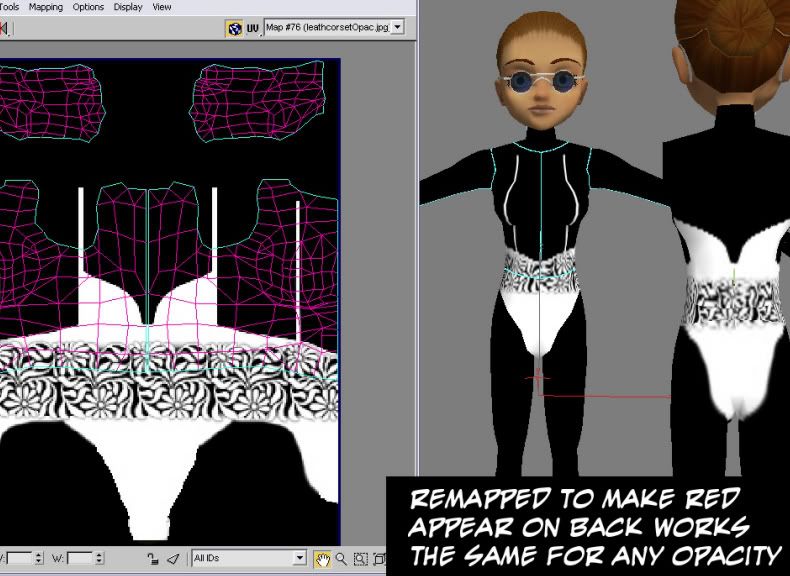Click the Mirror flyout icon in the toolbar
Image resolution: width=790 pixels, height=576 pixels.
[4, 28]
